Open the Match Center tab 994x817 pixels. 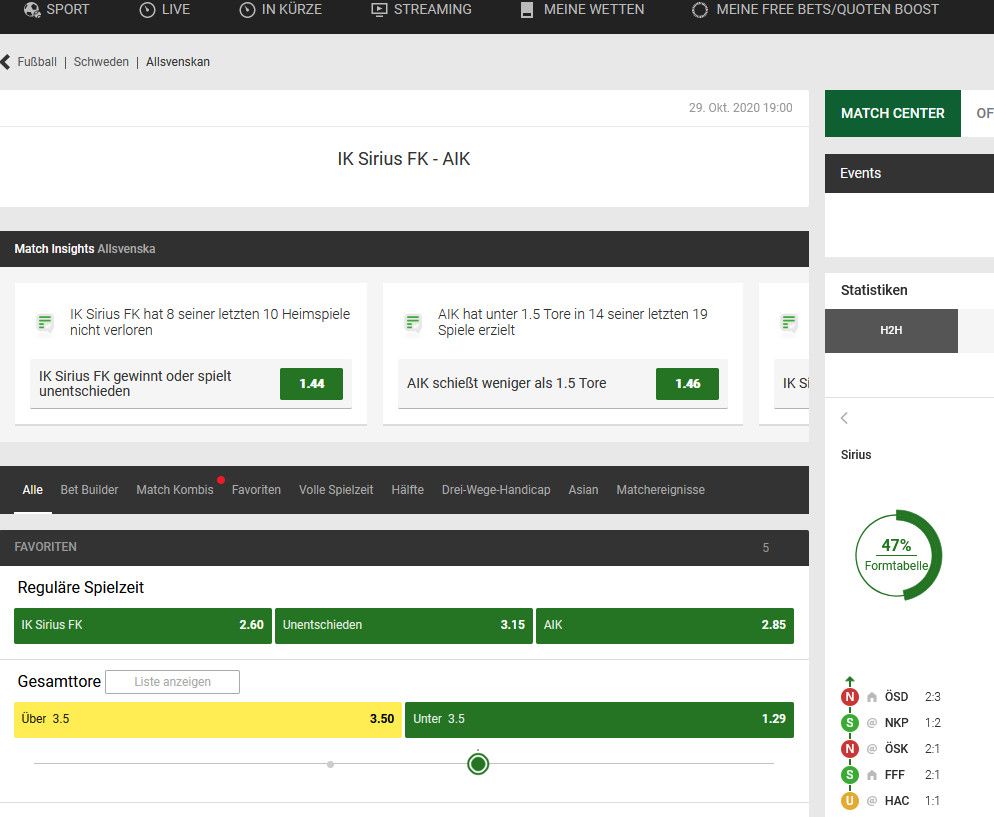[893, 113]
